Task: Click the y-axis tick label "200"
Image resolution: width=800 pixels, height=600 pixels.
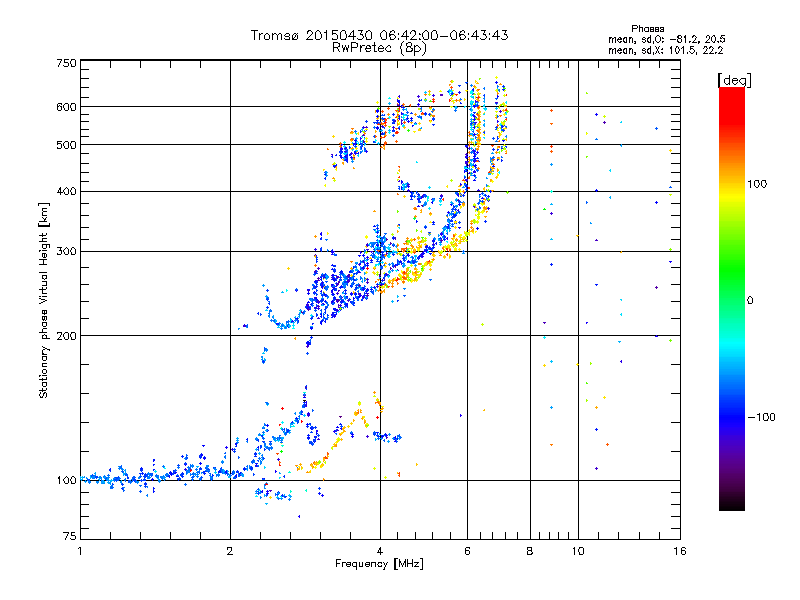Action: click(x=66, y=336)
